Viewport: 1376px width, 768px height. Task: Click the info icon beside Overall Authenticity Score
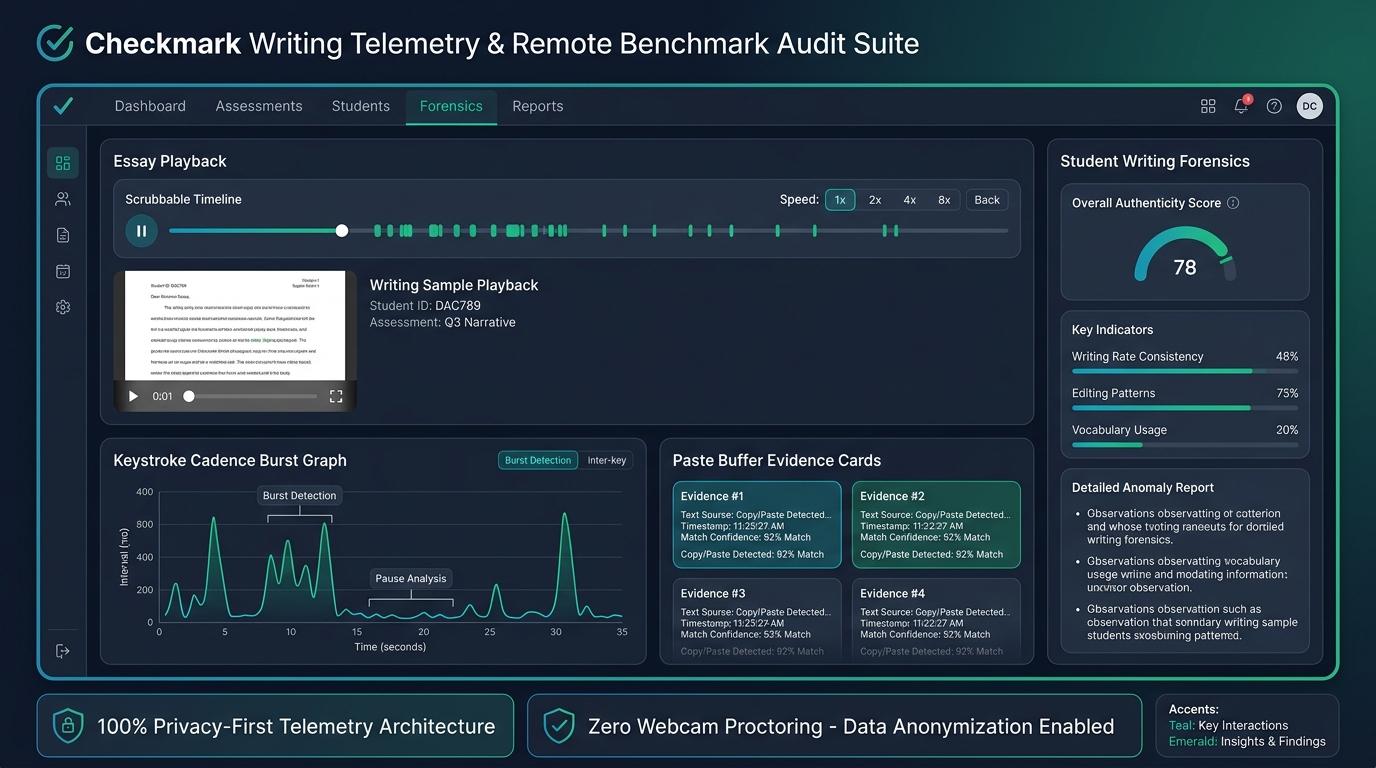[x=1233, y=203]
